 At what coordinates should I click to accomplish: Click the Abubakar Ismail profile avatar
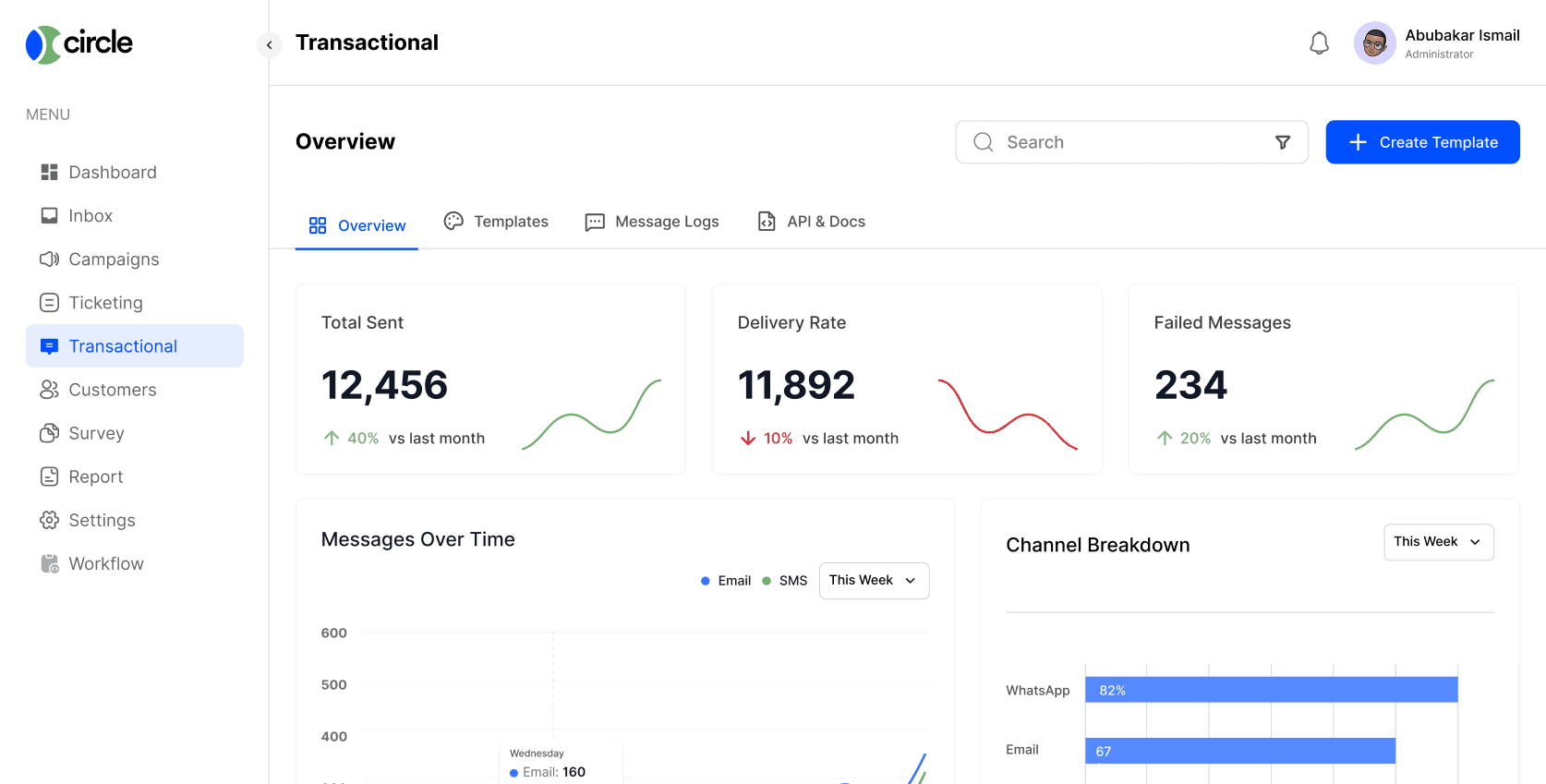(1374, 43)
